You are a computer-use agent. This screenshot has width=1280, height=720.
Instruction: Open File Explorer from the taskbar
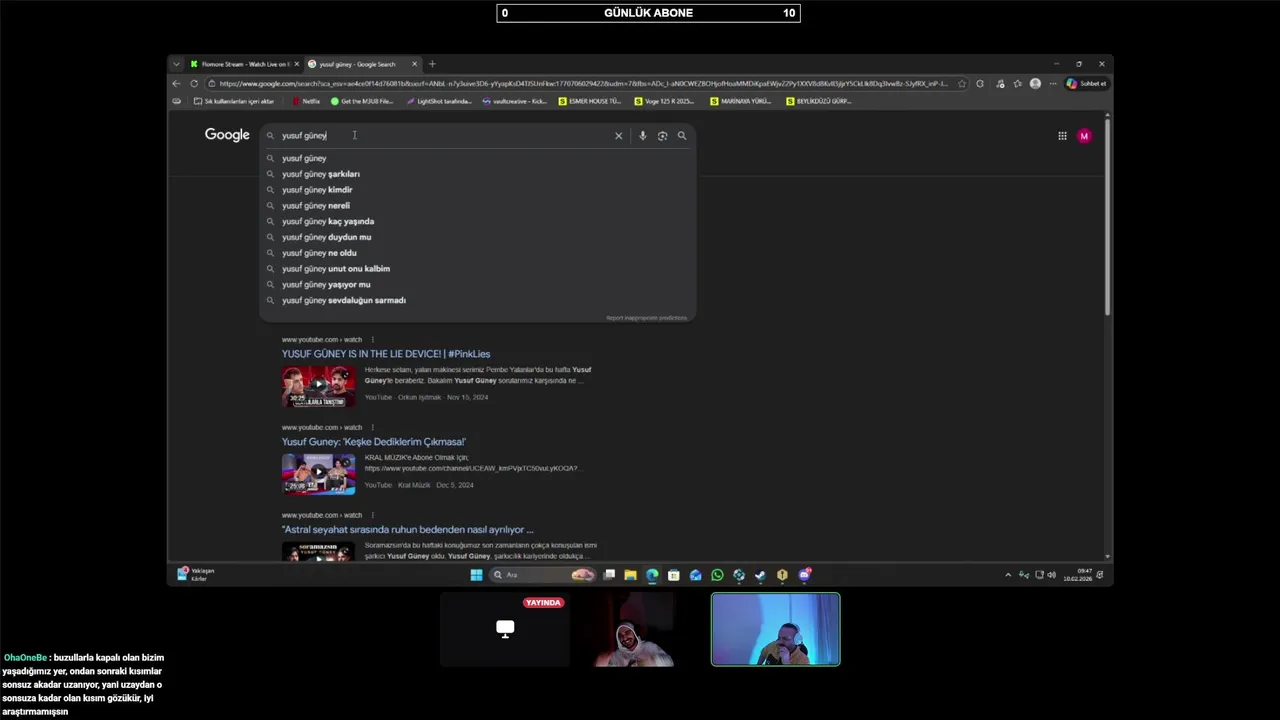point(630,575)
